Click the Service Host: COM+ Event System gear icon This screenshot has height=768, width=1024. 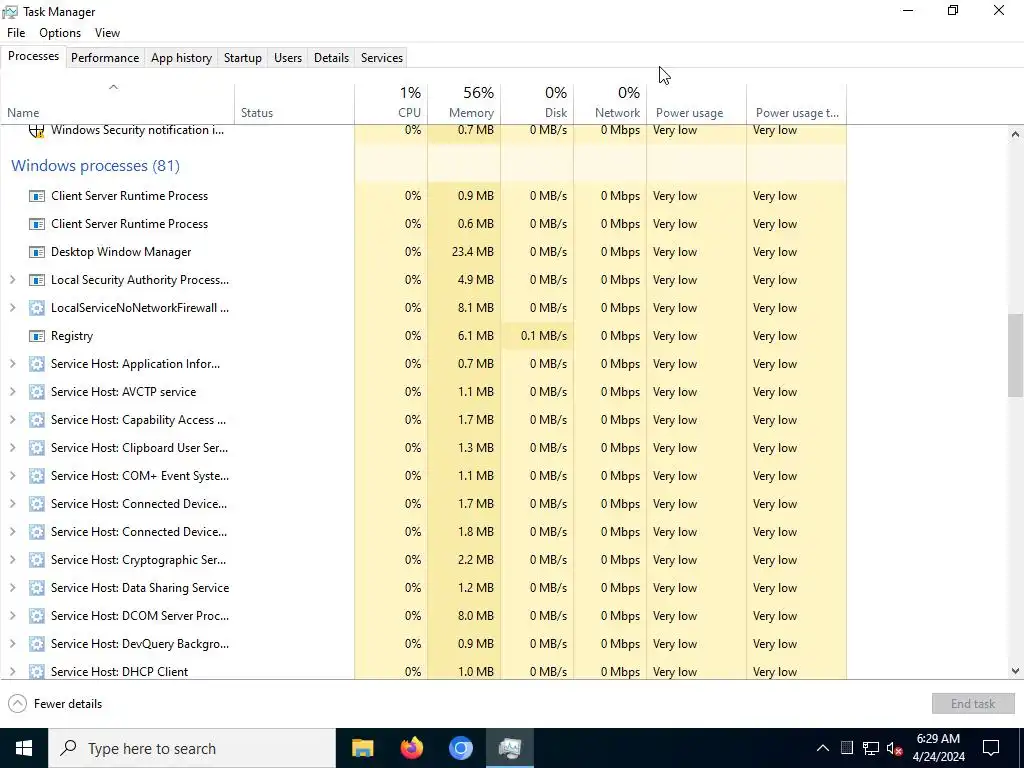click(37, 476)
